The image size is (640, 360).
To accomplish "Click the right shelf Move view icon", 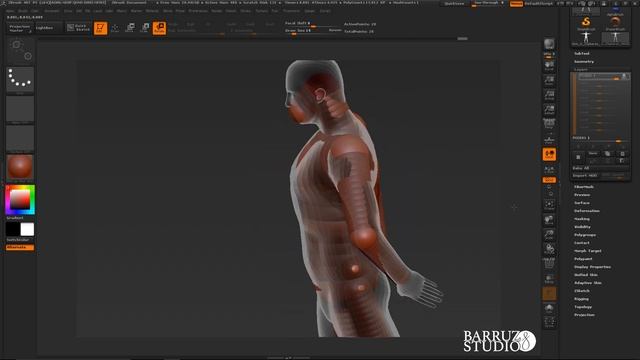I will [549, 220].
